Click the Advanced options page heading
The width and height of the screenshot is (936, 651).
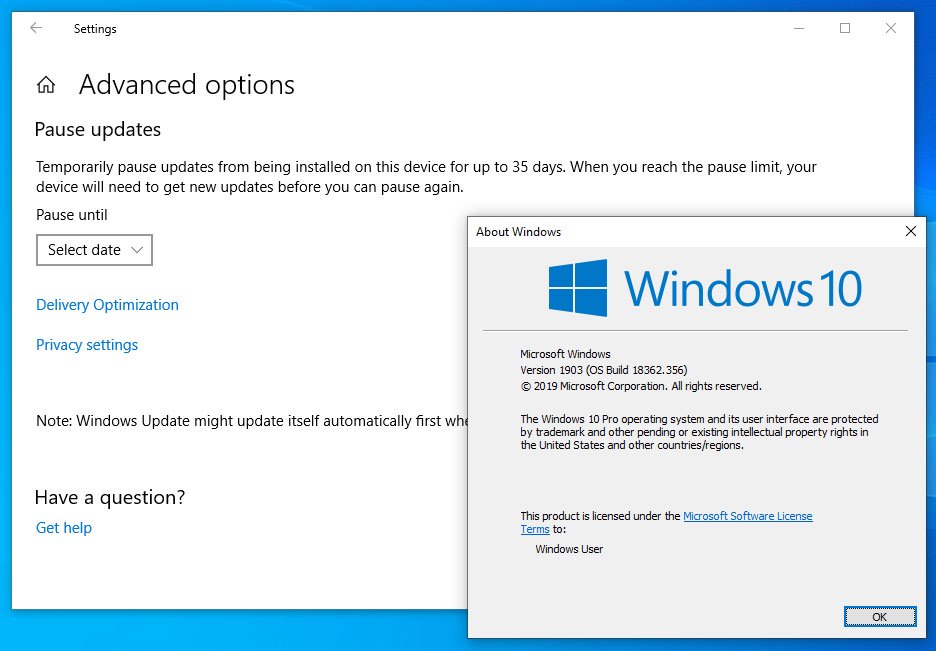point(187,85)
